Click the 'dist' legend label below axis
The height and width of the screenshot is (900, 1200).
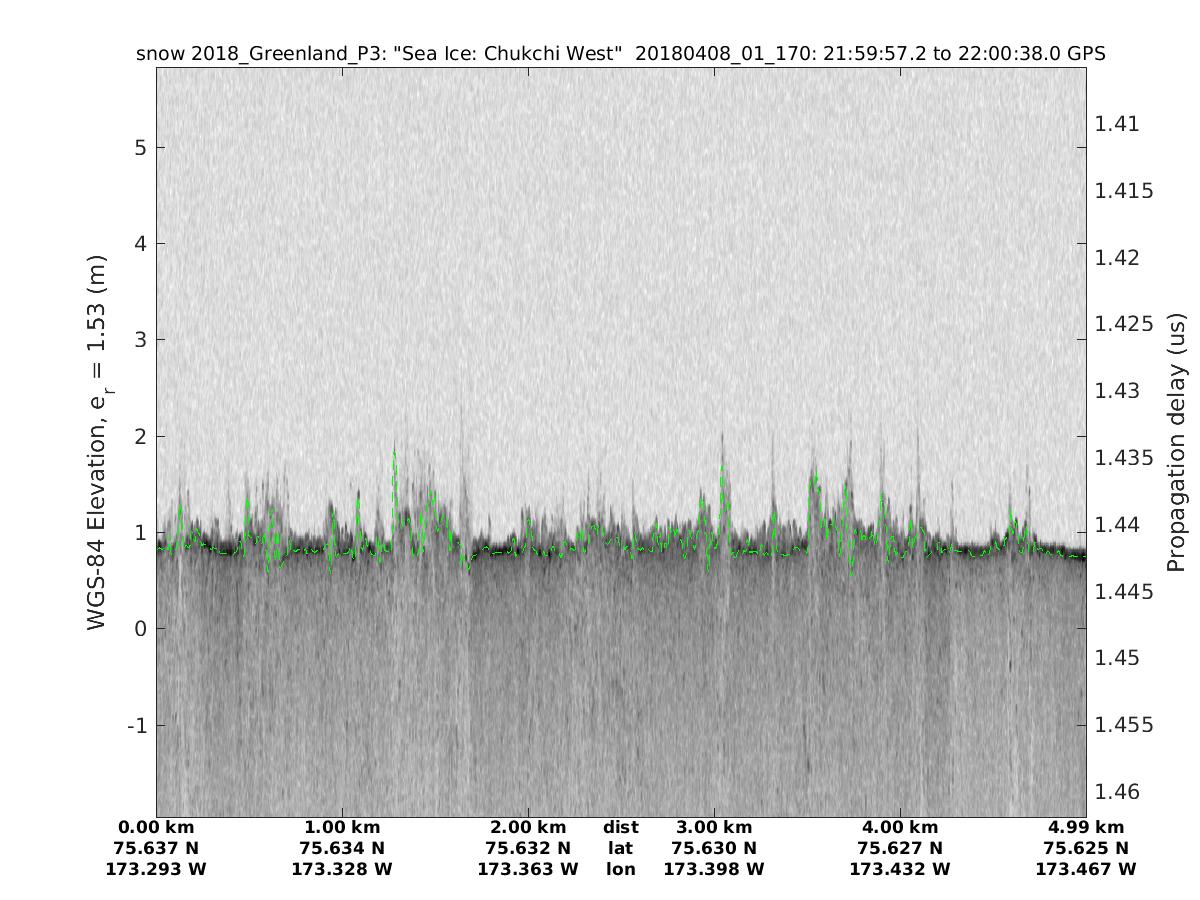[621, 827]
